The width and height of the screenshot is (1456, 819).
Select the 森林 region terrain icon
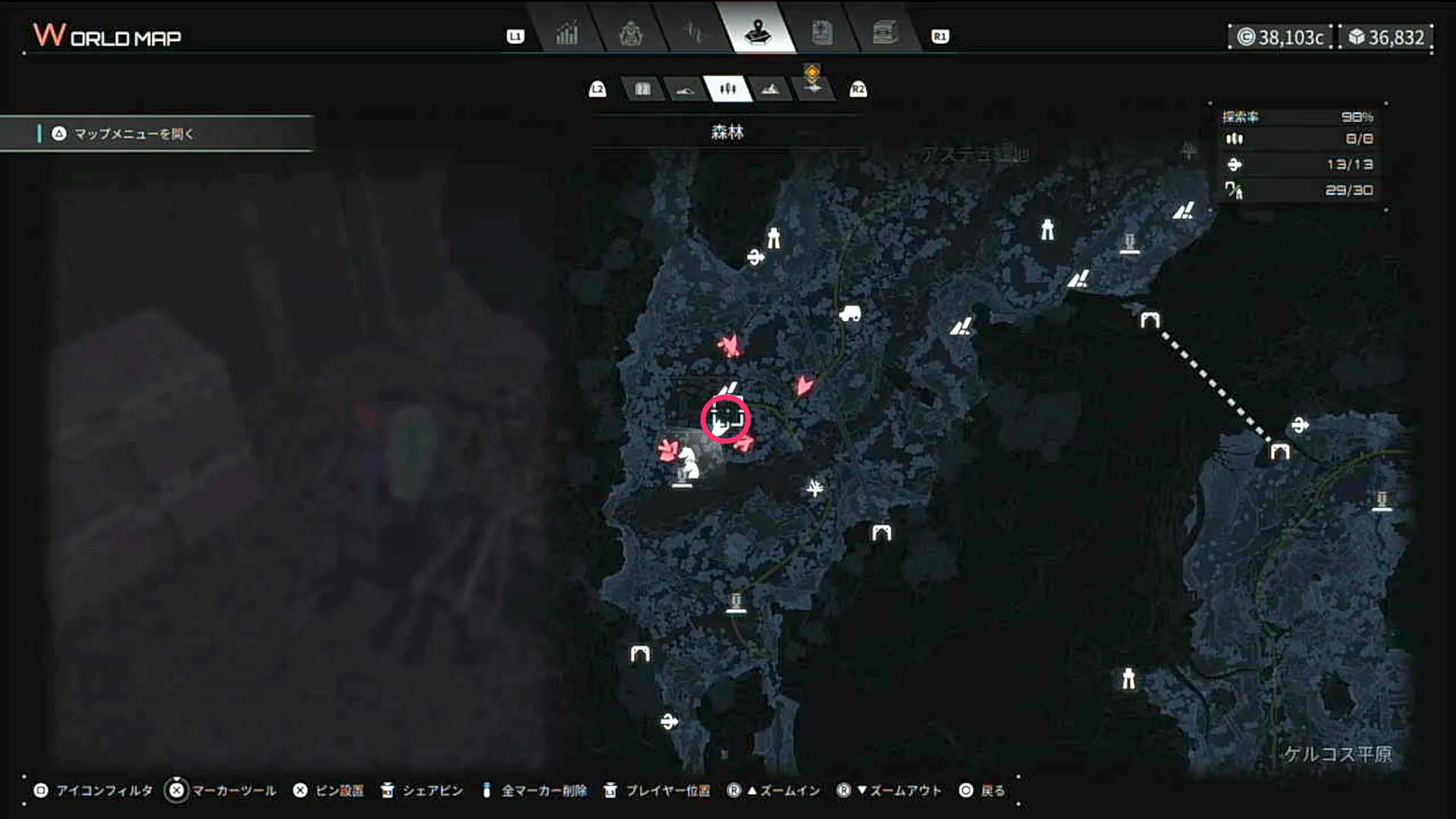726,89
